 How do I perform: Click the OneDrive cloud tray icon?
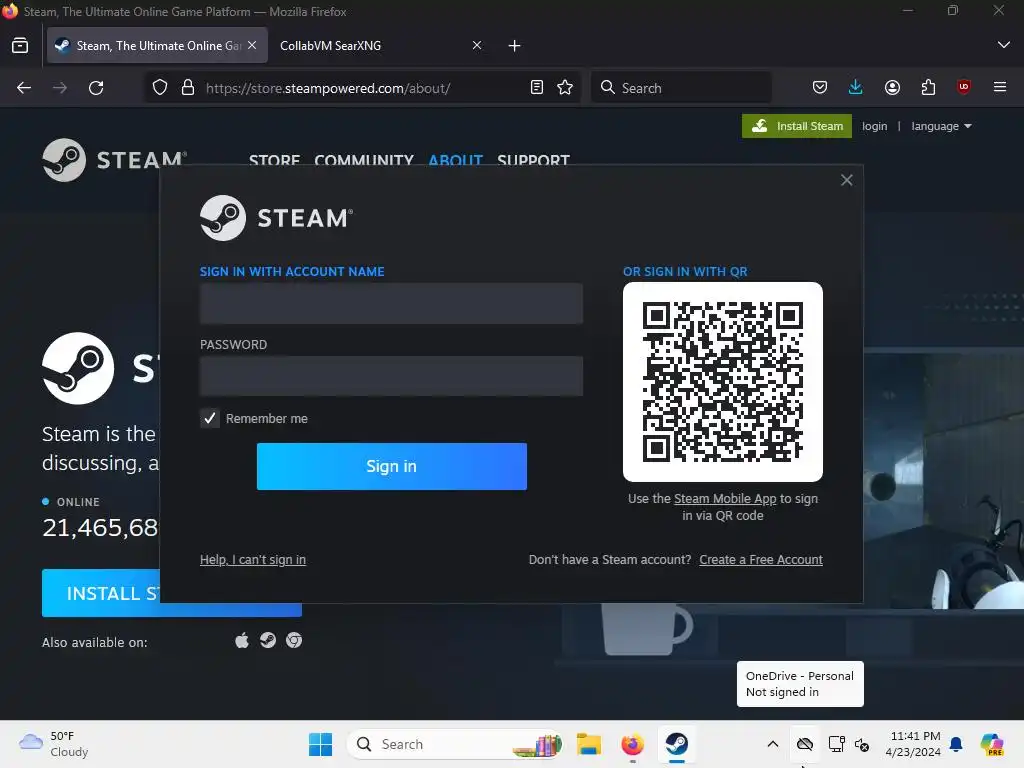(805, 744)
